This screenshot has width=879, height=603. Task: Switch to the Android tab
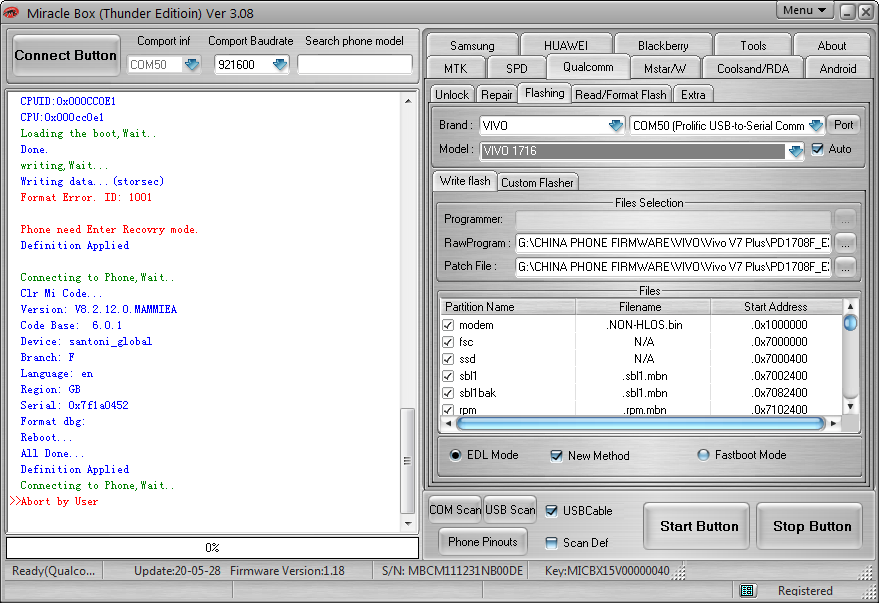pos(838,68)
